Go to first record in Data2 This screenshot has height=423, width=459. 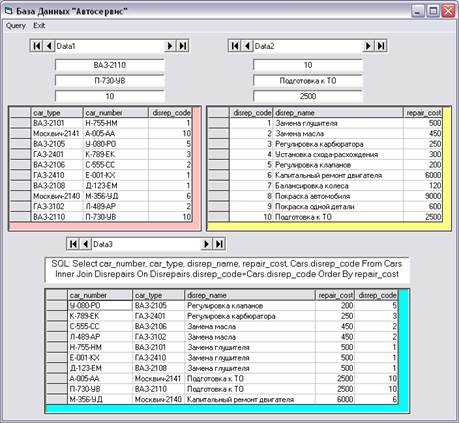pos(235,46)
